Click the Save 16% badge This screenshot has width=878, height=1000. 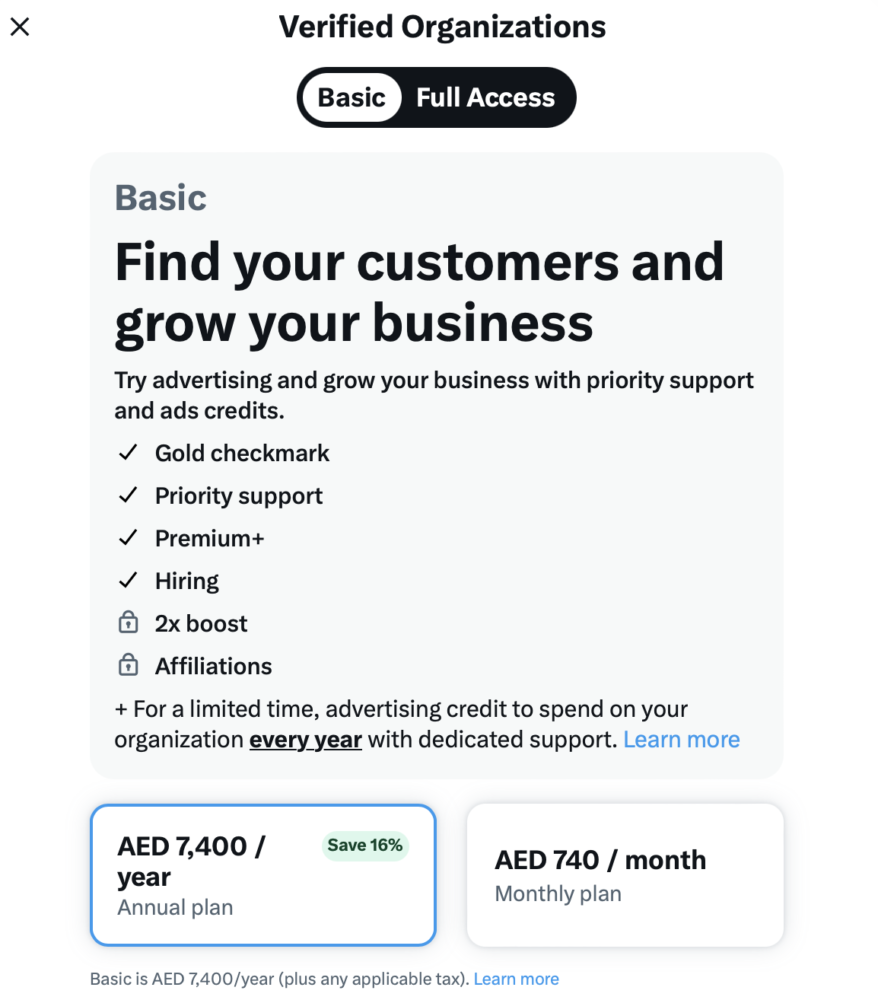coord(365,845)
